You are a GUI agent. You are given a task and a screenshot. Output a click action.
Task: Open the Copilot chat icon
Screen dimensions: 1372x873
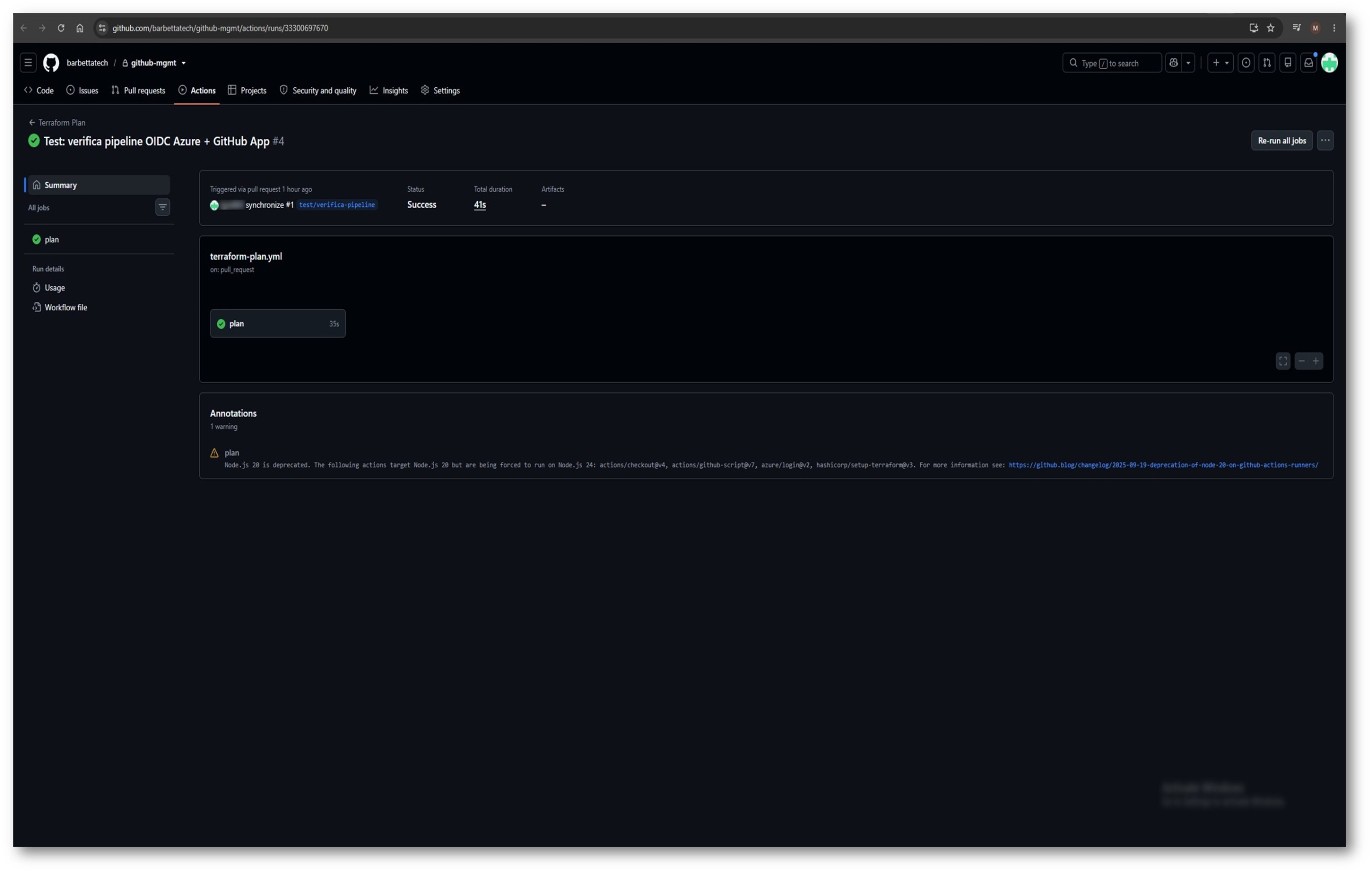point(1173,63)
